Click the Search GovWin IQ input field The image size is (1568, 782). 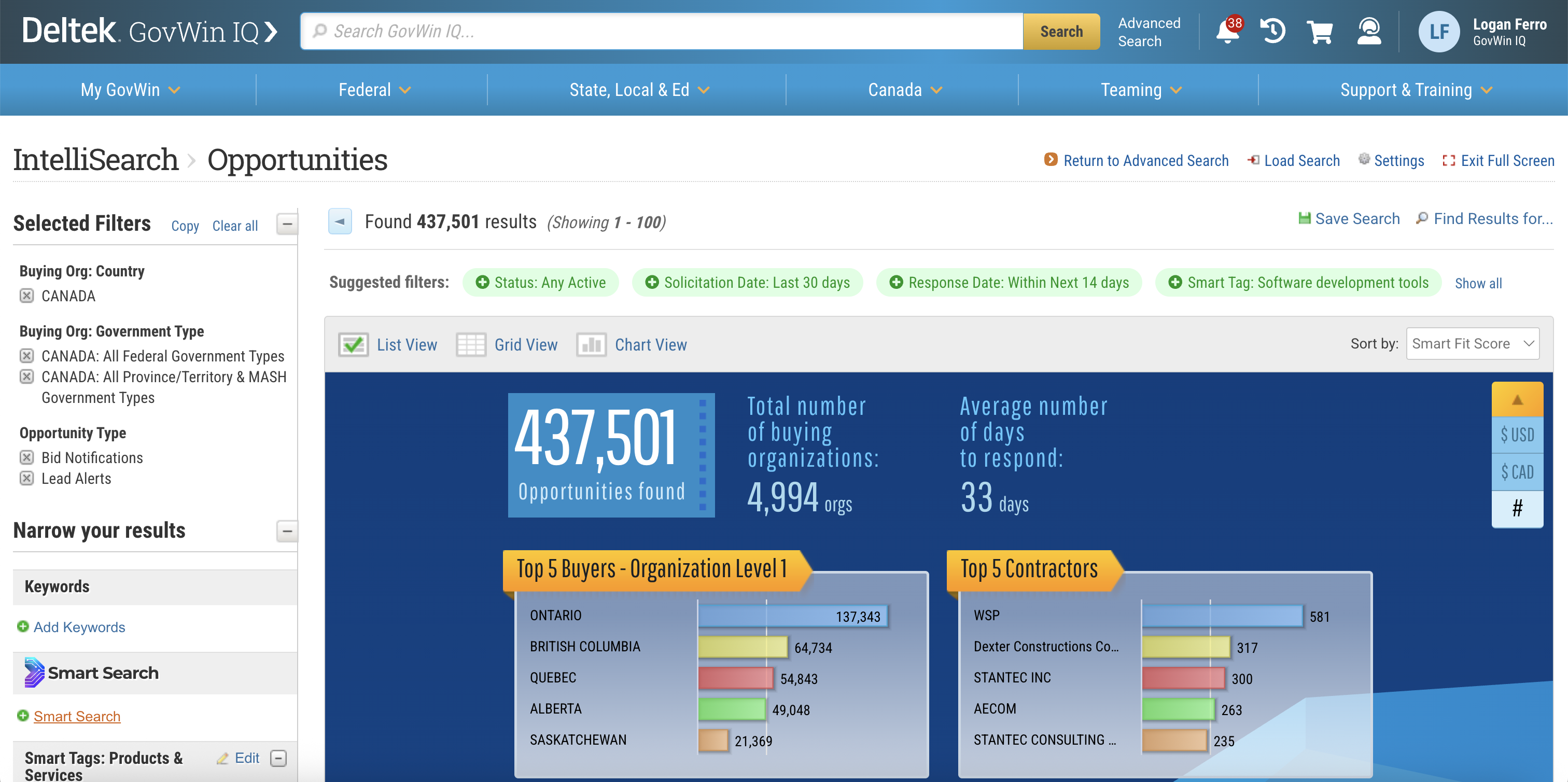click(662, 31)
